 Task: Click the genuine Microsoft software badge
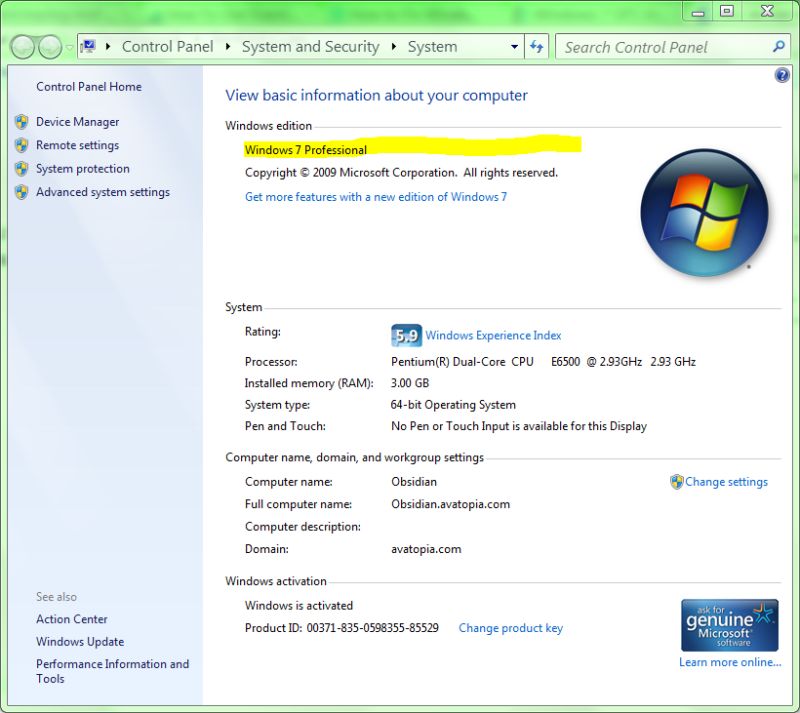point(729,625)
